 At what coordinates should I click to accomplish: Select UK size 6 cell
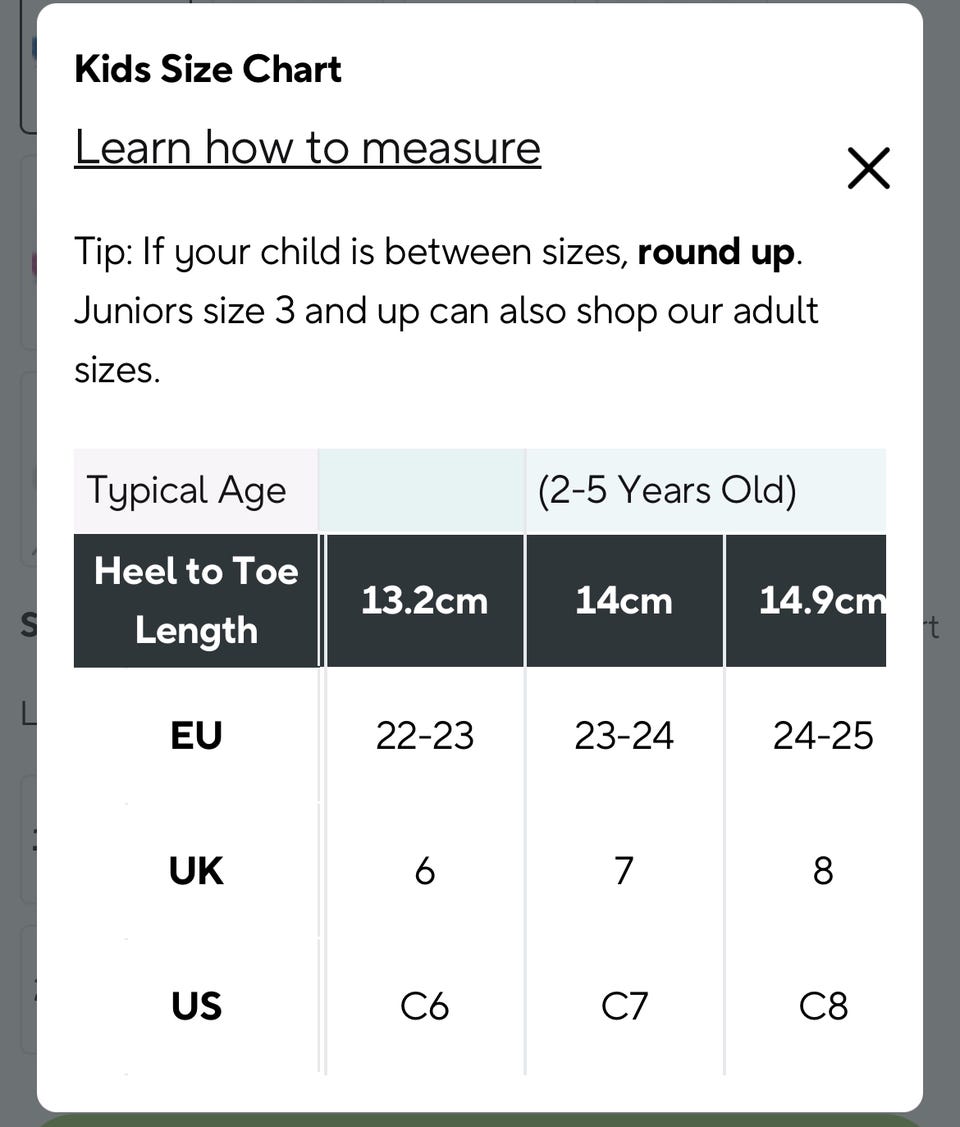(x=424, y=871)
